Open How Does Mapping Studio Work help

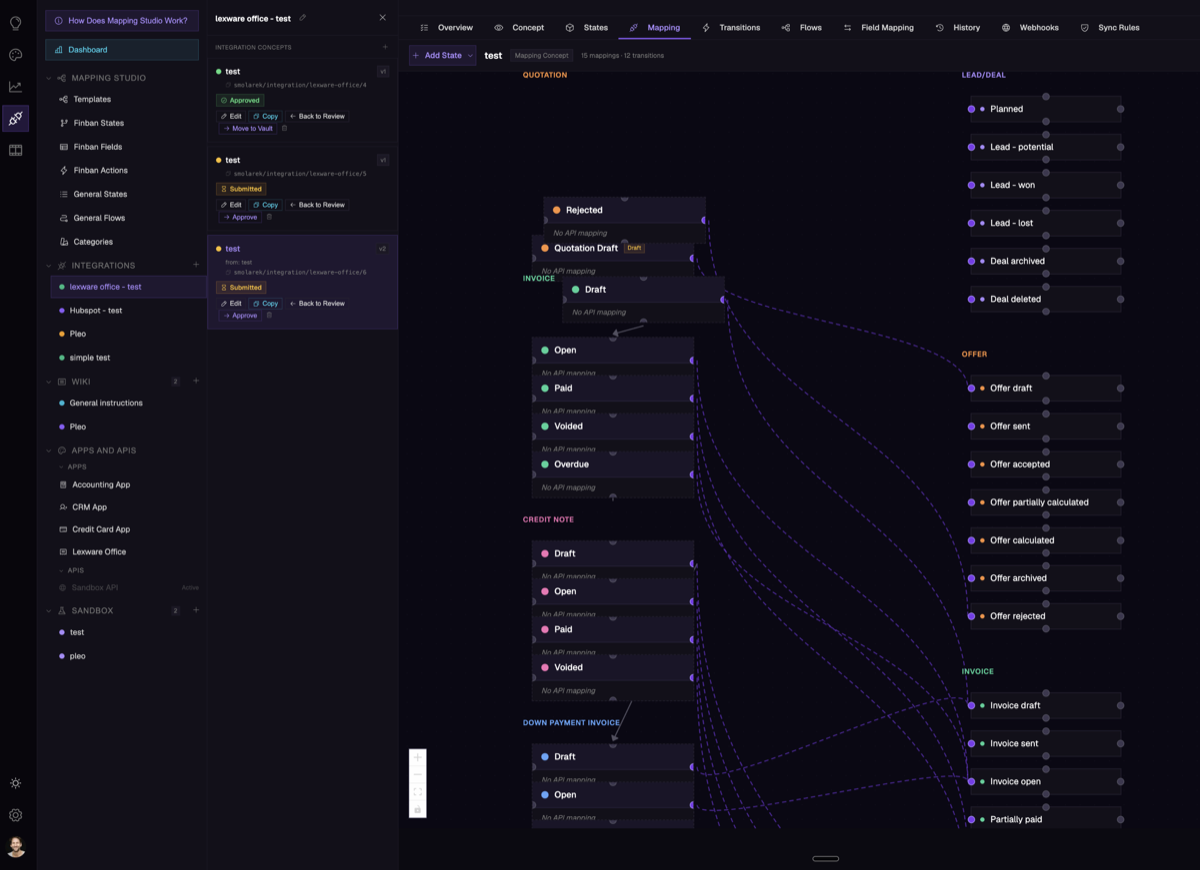click(122, 20)
